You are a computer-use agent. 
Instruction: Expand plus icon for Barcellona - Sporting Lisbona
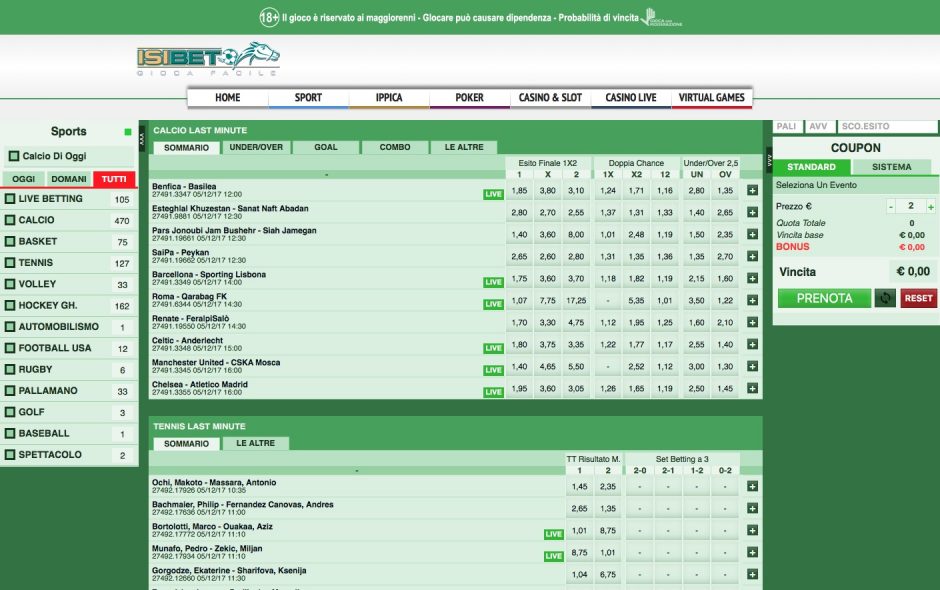coord(752,278)
